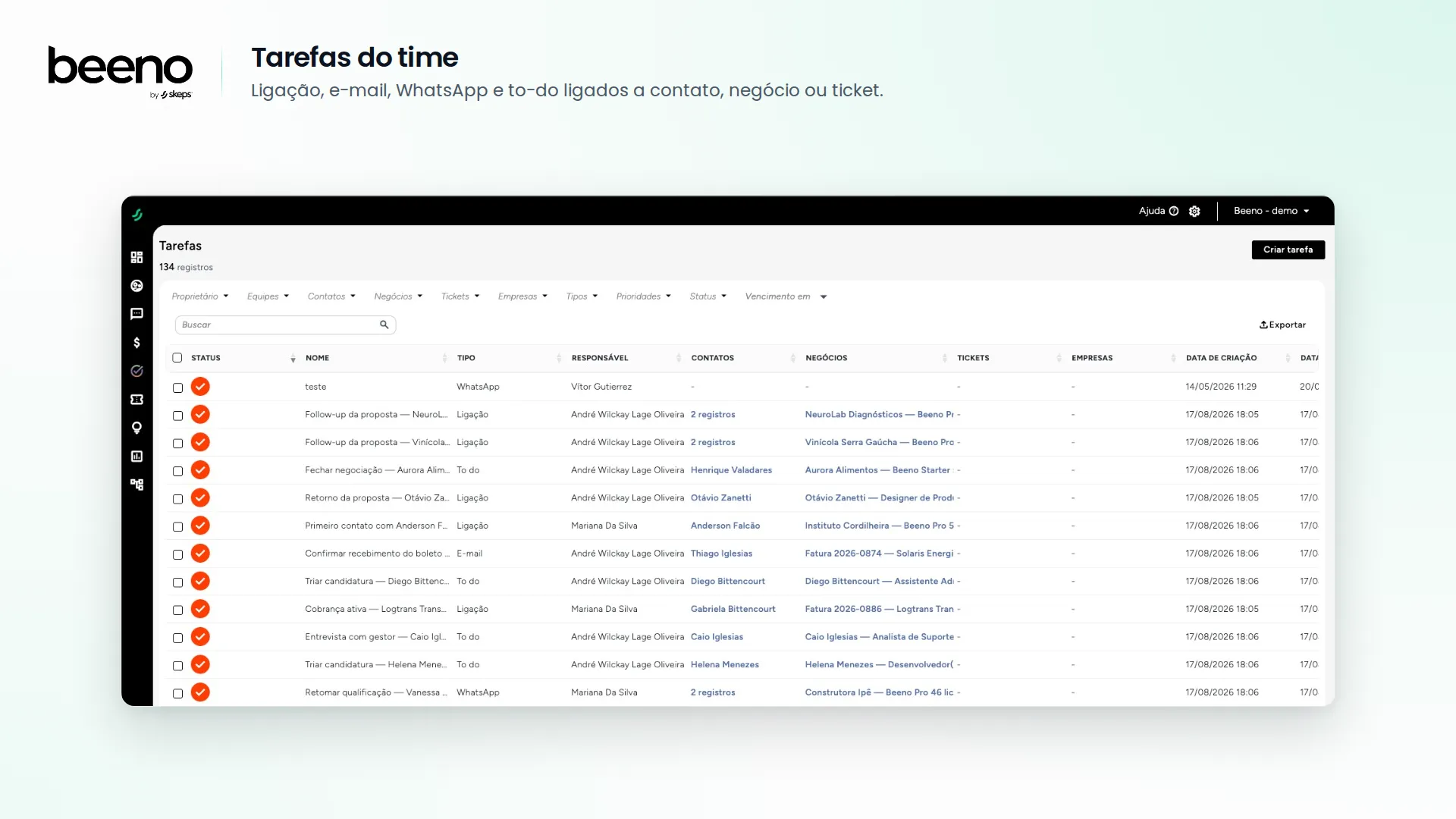Click the Exportar button

(1283, 325)
